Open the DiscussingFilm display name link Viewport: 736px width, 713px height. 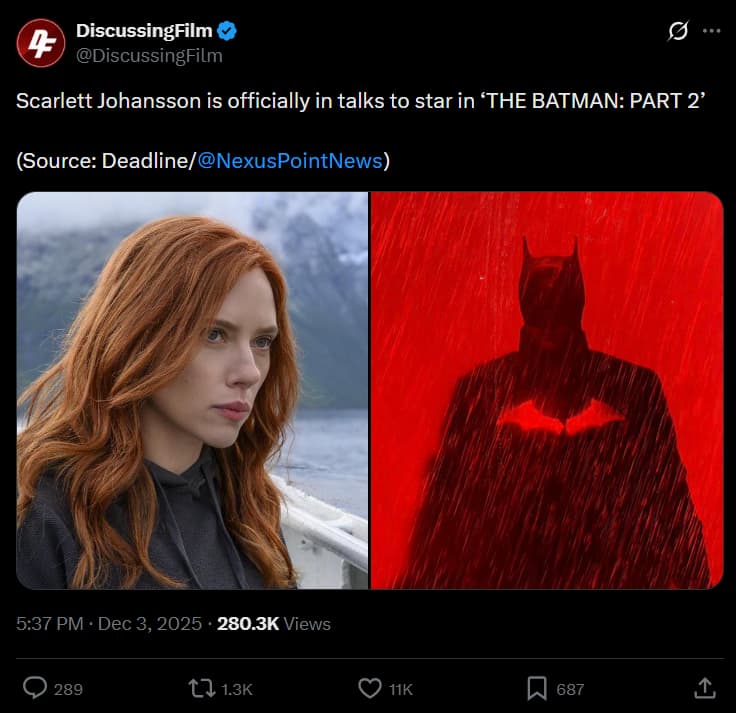click(145, 32)
